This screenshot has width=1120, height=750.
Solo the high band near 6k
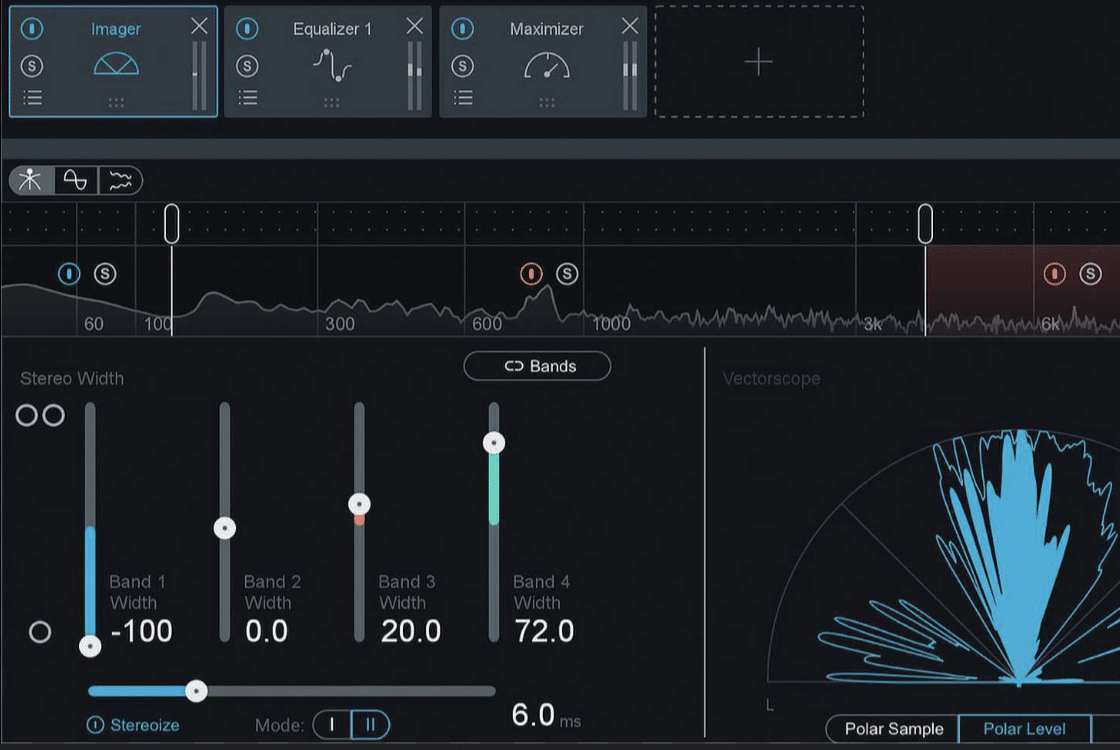[x=1091, y=274]
